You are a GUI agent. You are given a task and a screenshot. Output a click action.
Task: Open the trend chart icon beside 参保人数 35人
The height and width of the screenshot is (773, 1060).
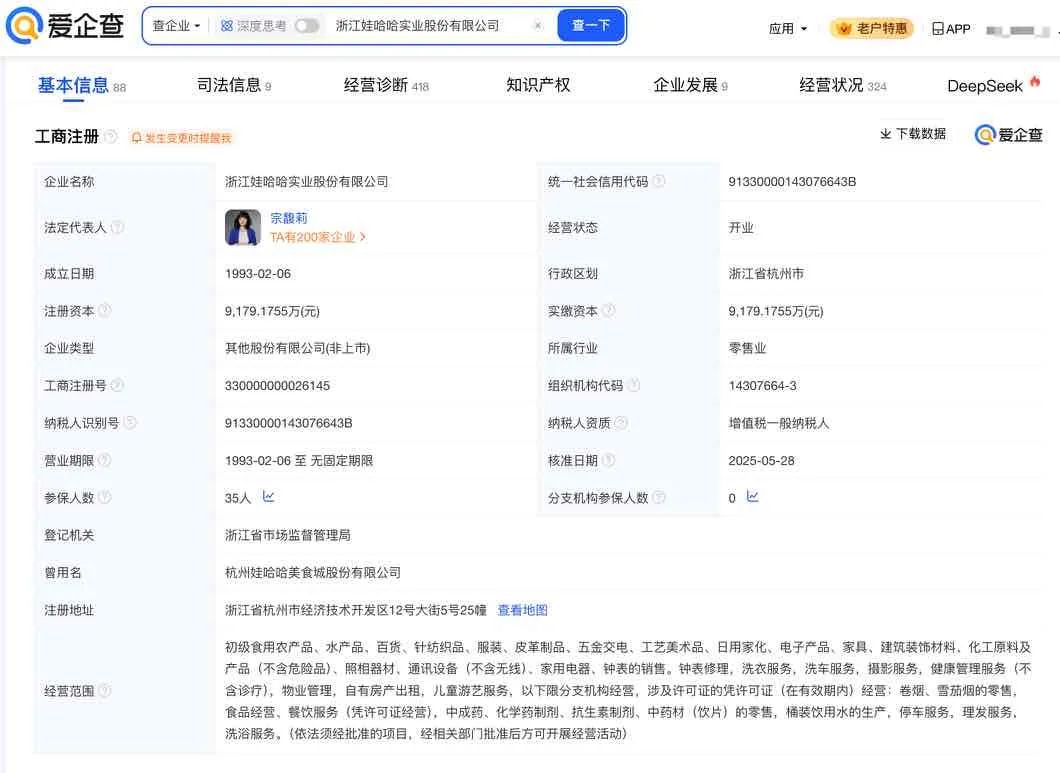click(267, 497)
